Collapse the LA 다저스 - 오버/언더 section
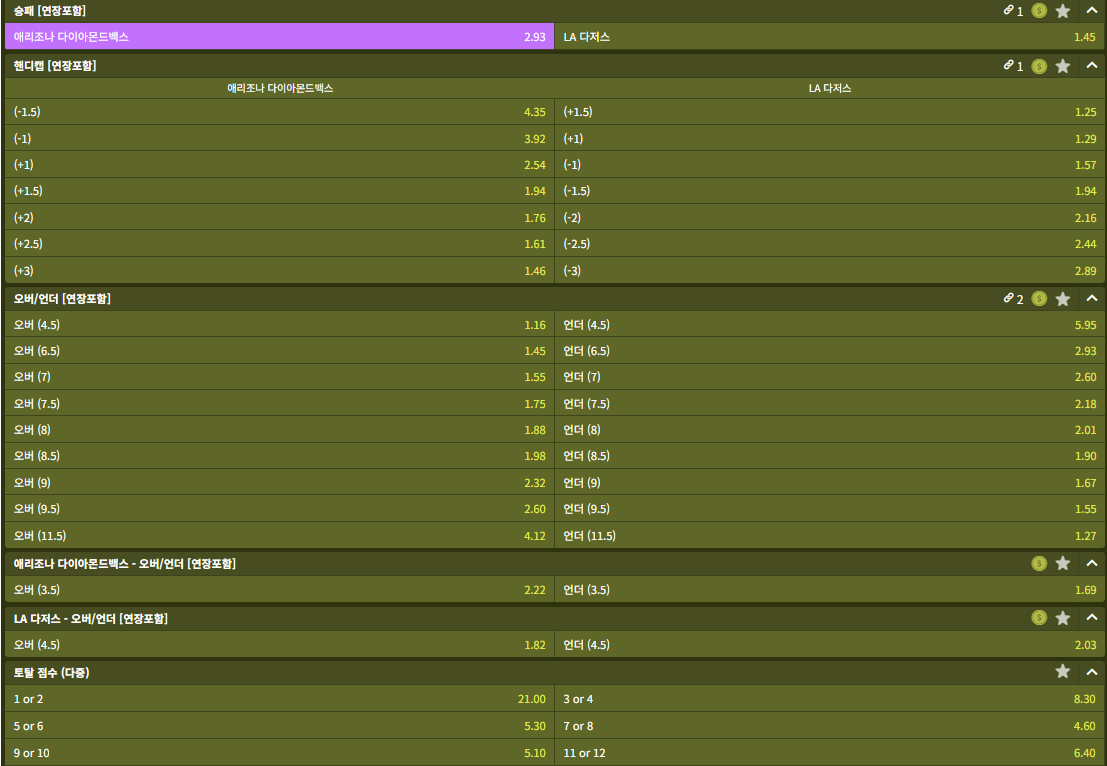 tap(1091, 618)
